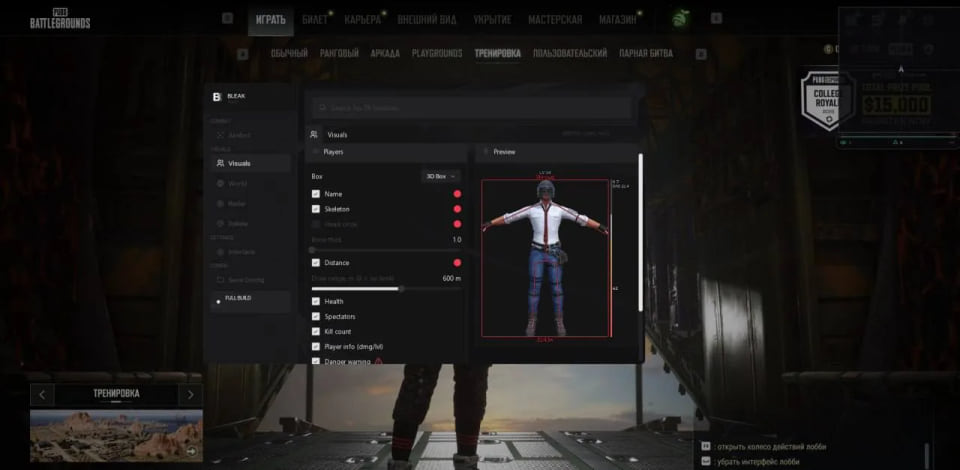Open the World sidebar section
The height and width of the screenshot is (470, 960).
pyautogui.click(x=250, y=184)
